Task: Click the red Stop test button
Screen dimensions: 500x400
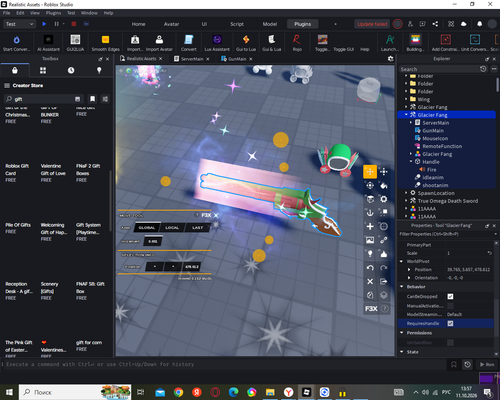Action: tap(74, 24)
